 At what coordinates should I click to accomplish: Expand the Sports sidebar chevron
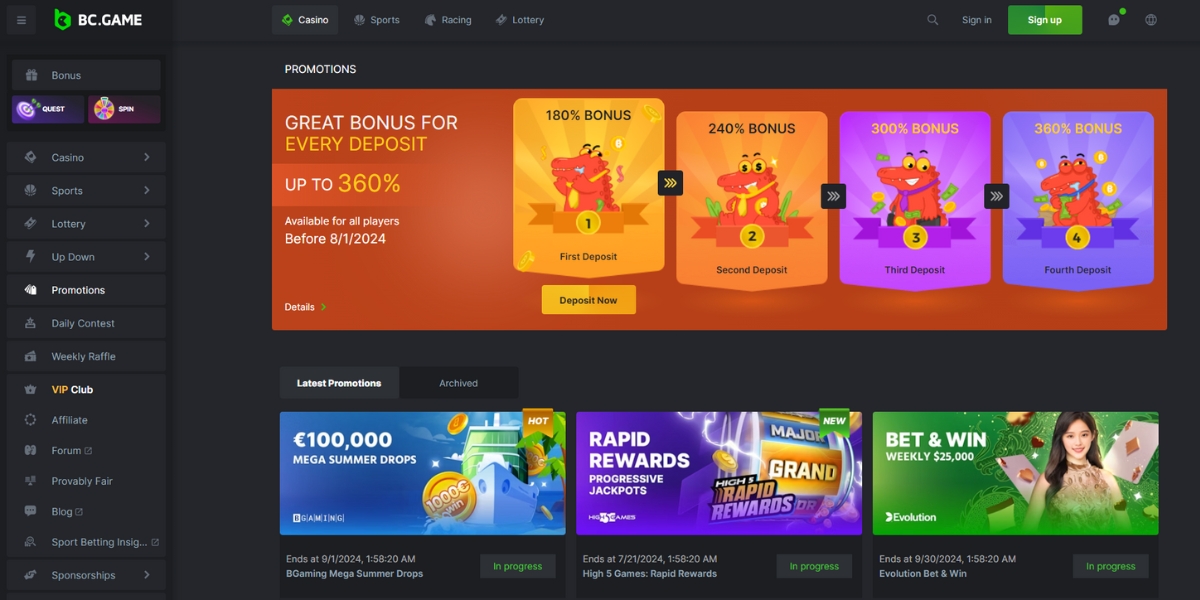(x=147, y=190)
